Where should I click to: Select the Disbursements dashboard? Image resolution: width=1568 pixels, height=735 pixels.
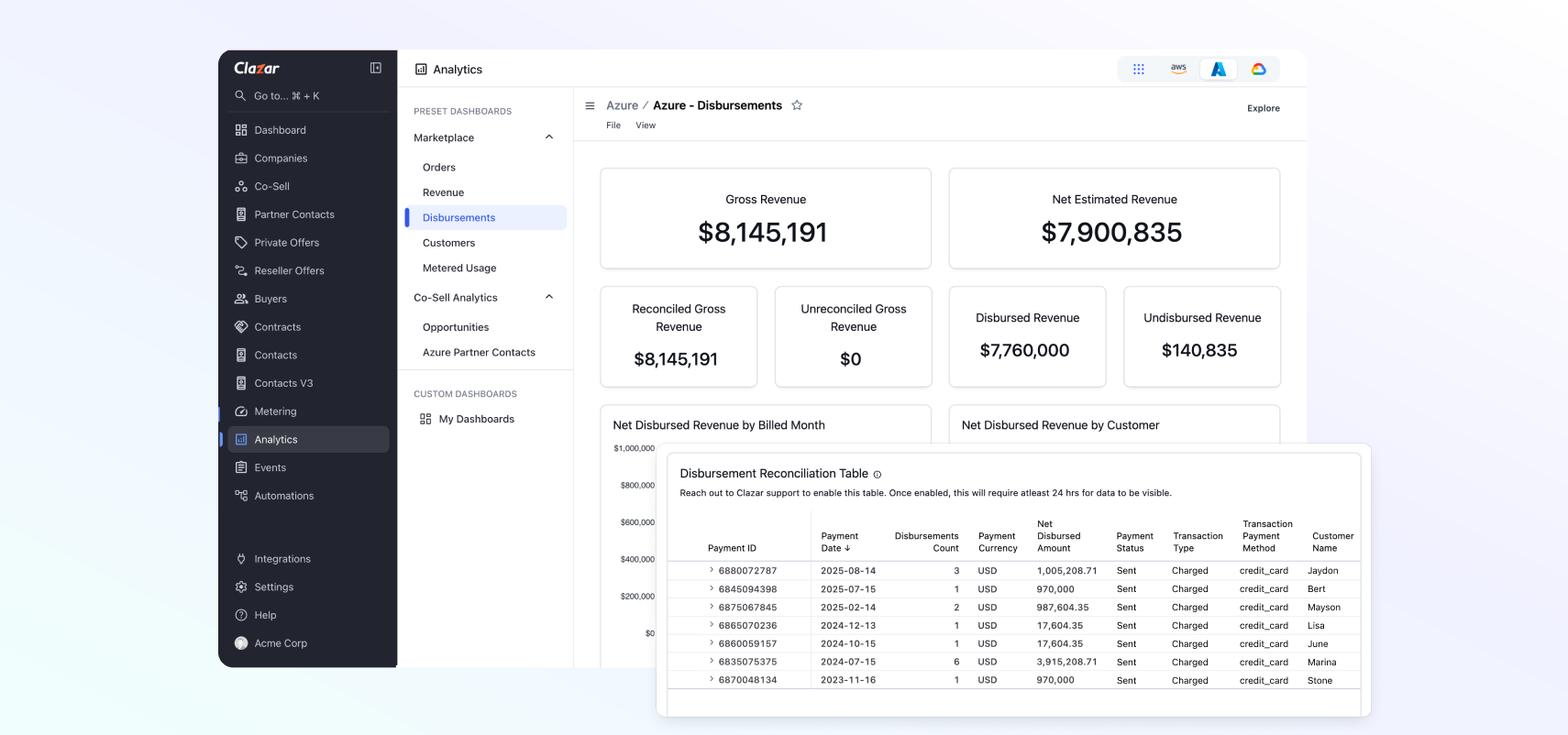pos(485,217)
